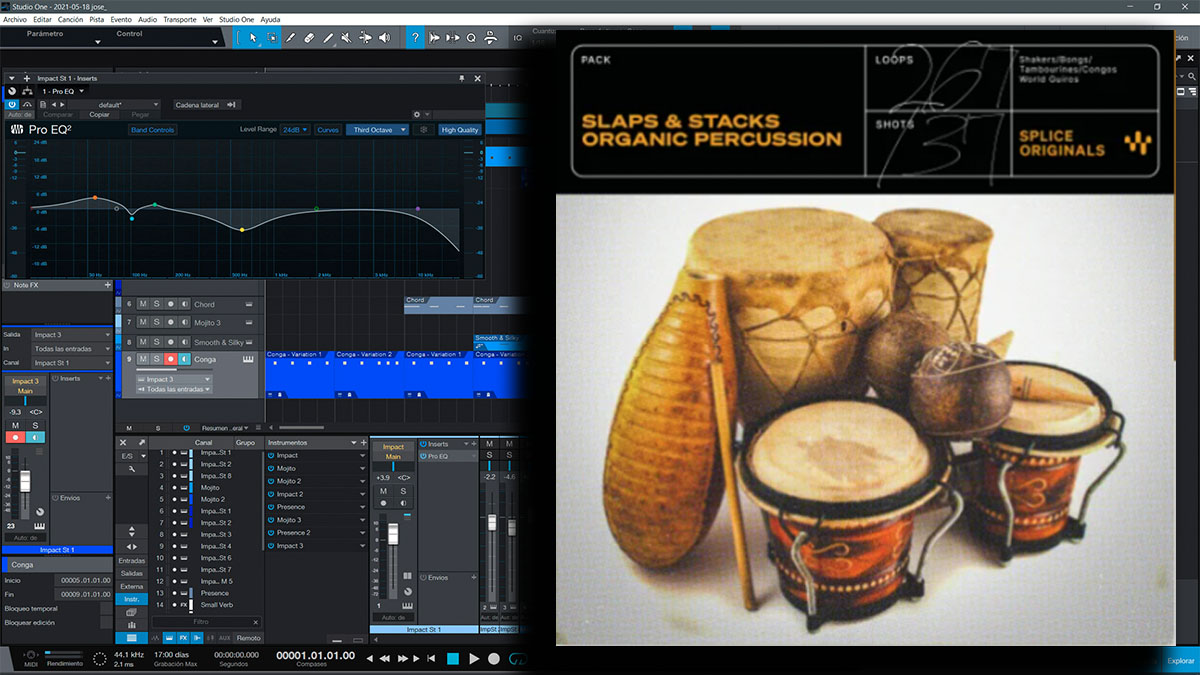The height and width of the screenshot is (675, 1200).
Task: Open the Editar menu
Action: pos(42,19)
